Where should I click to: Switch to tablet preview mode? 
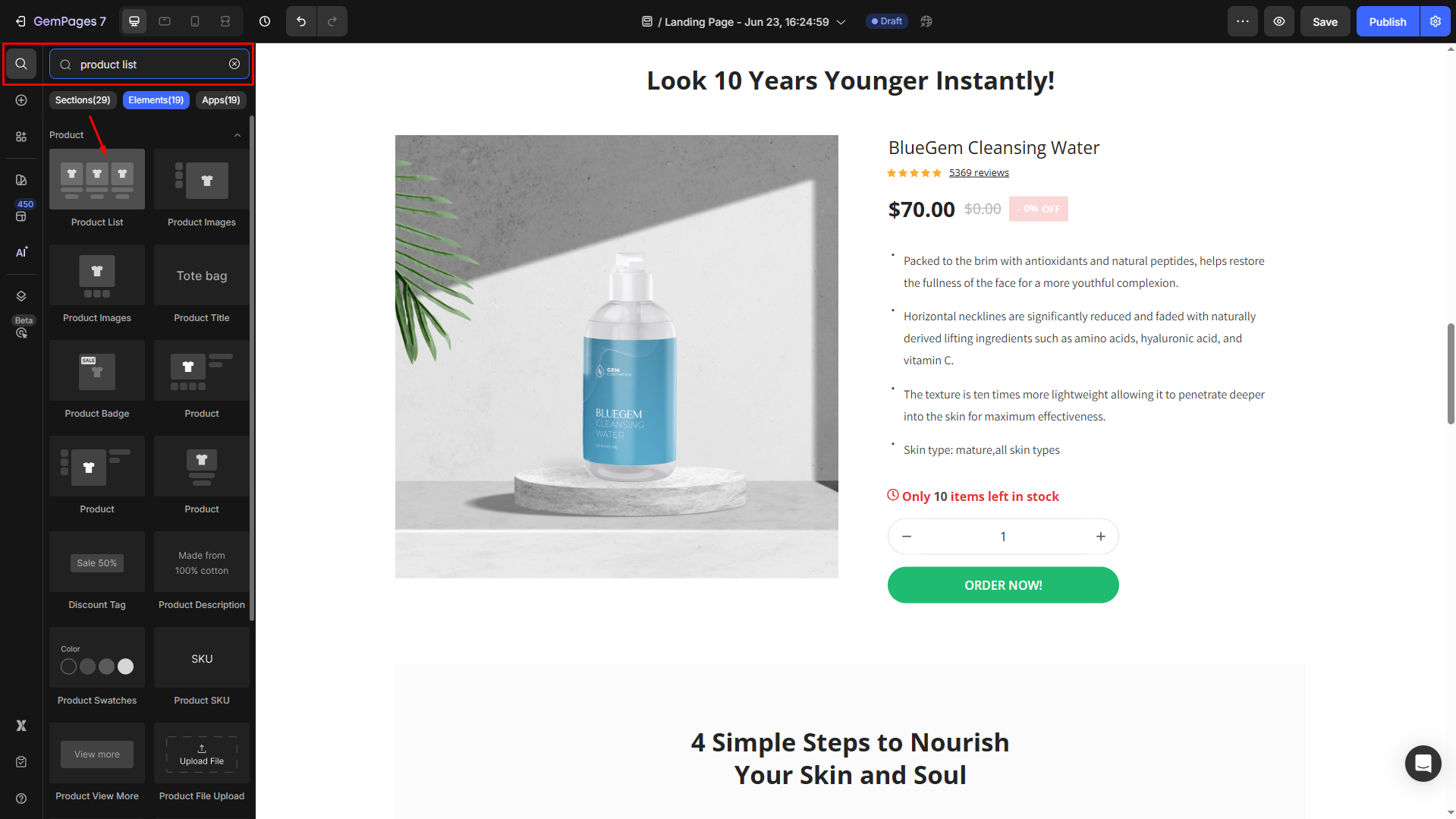click(x=164, y=21)
